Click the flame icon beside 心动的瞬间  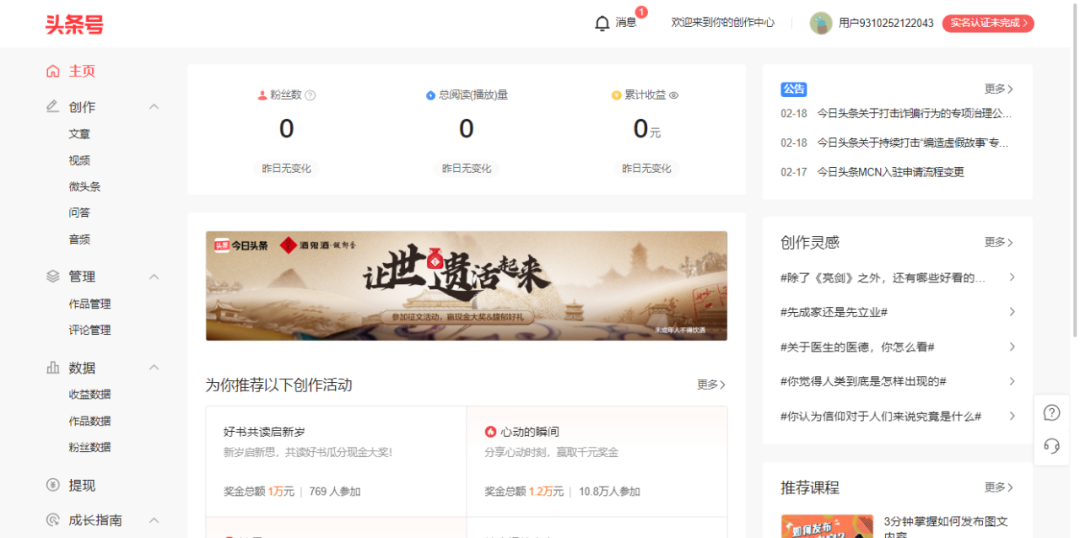click(490, 432)
